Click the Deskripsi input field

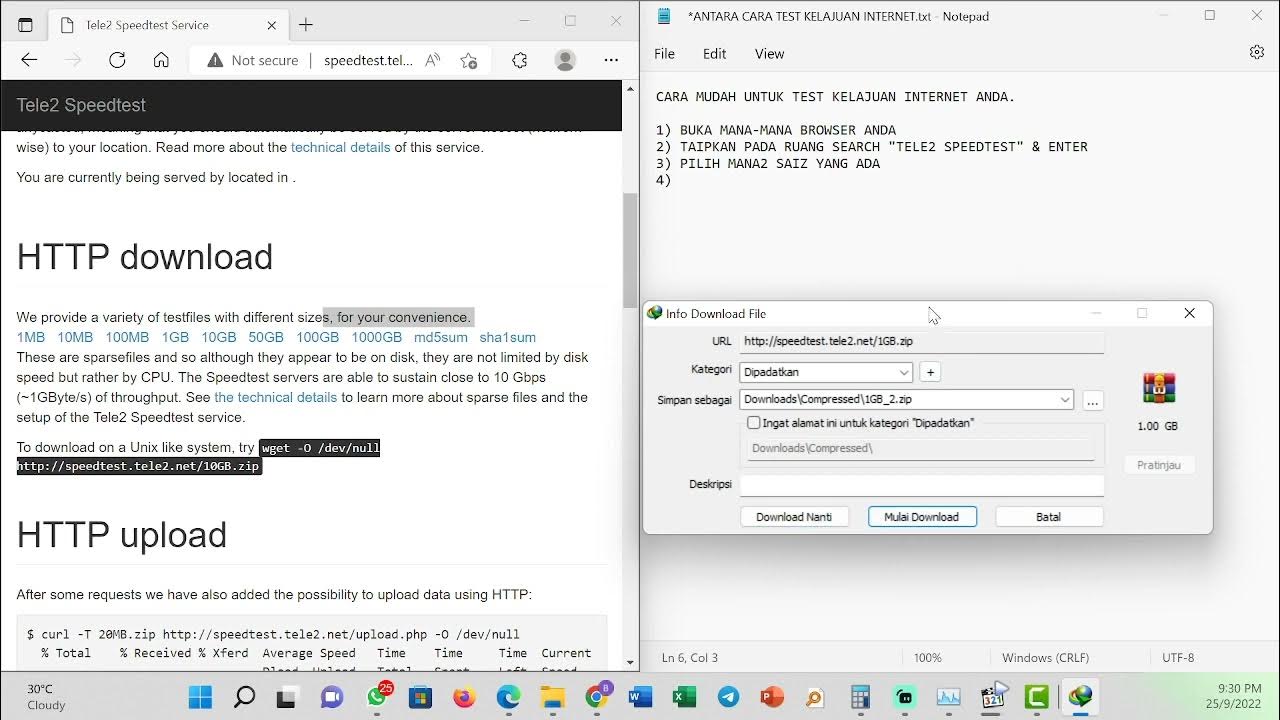(922, 485)
